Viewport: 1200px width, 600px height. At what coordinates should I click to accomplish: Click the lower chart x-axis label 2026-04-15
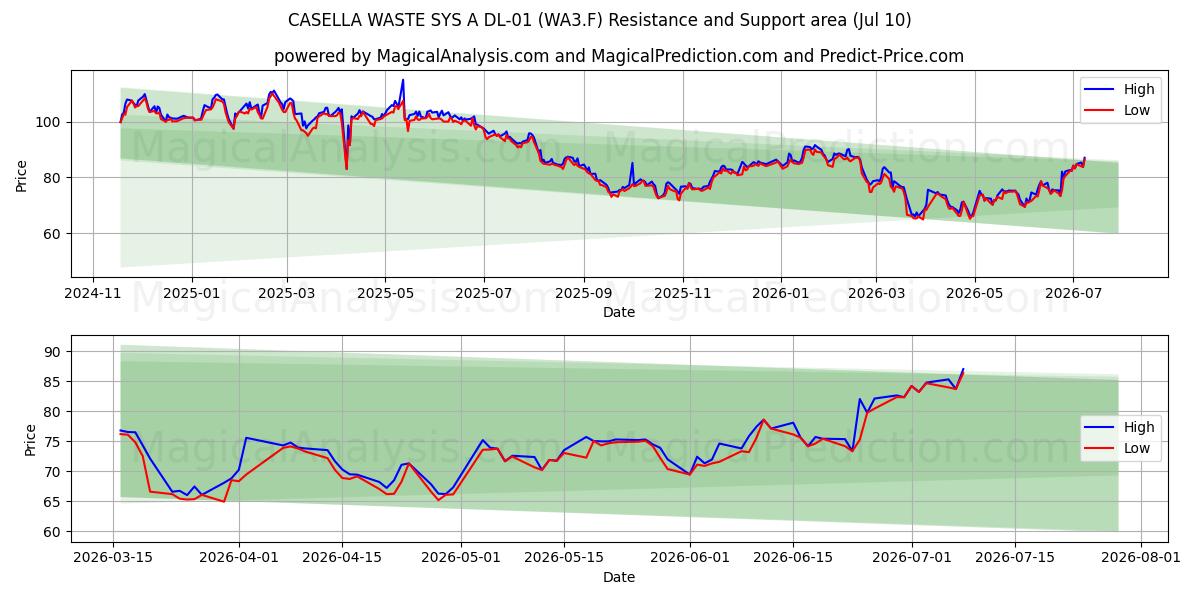pyautogui.click(x=342, y=560)
